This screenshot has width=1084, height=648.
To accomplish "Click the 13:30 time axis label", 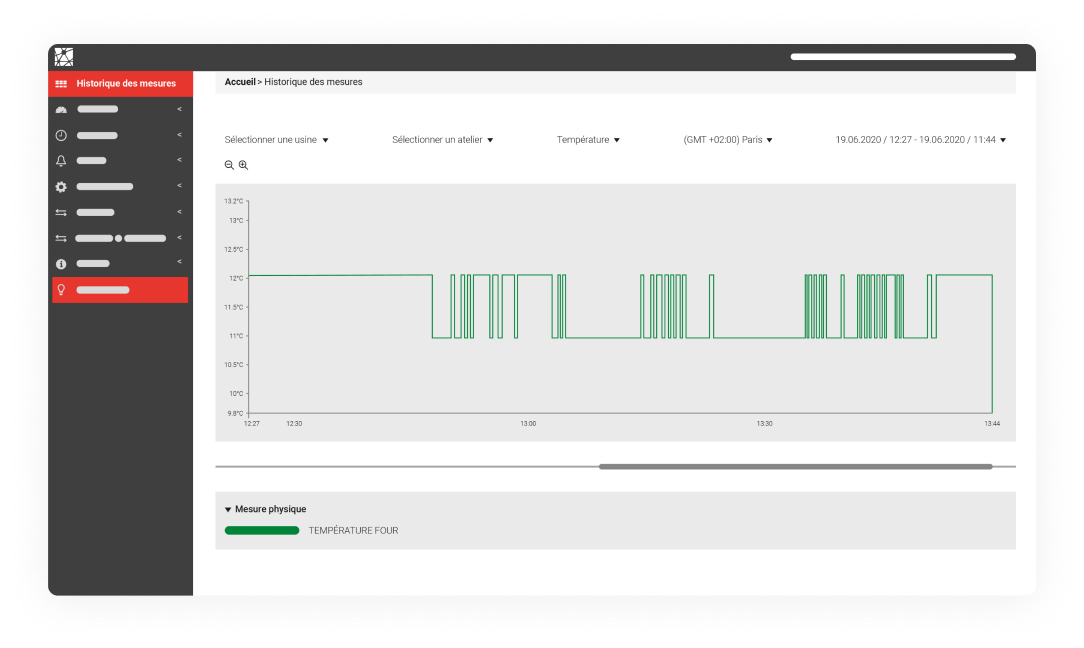I will click(x=764, y=423).
